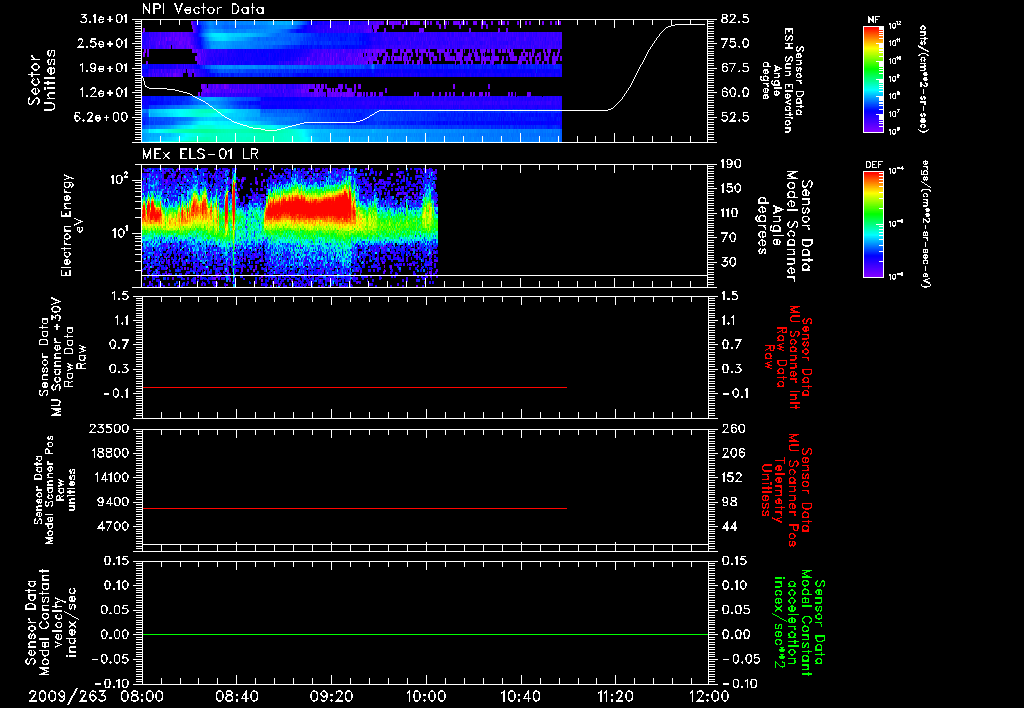Click the "9400" scanner position tick value
This screenshot has height=708, width=1024.
112,502
